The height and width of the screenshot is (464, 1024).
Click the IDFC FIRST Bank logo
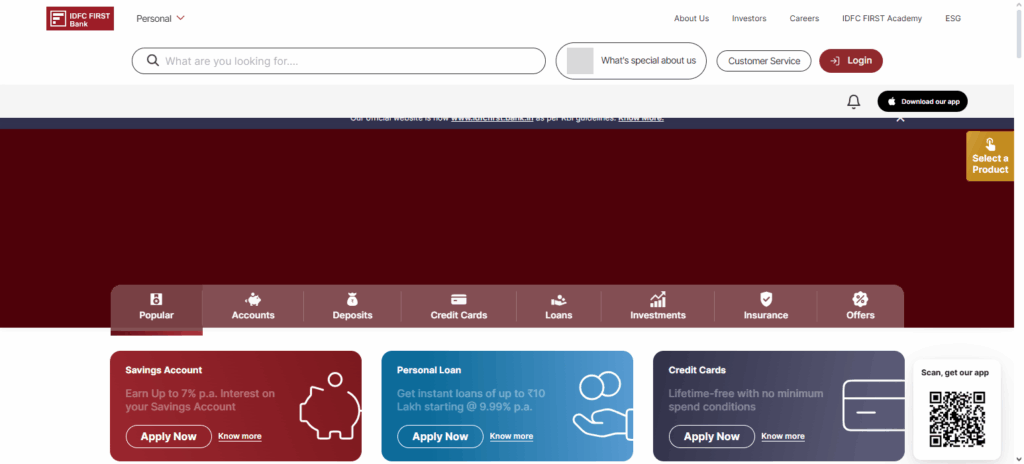[80, 18]
